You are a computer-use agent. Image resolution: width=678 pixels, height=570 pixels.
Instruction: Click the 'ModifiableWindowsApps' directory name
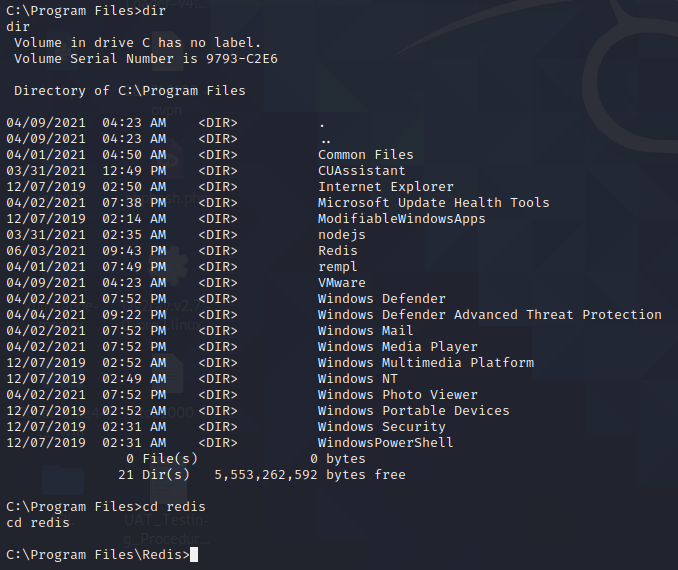tap(402, 219)
